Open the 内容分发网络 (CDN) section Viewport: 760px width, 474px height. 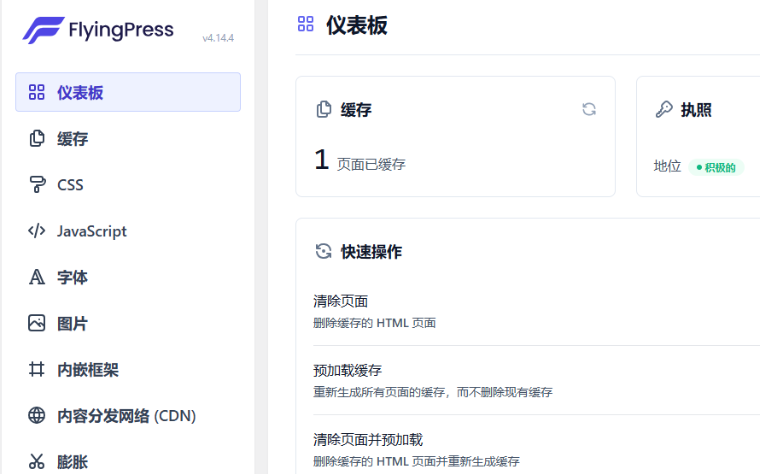coord(128,415)
